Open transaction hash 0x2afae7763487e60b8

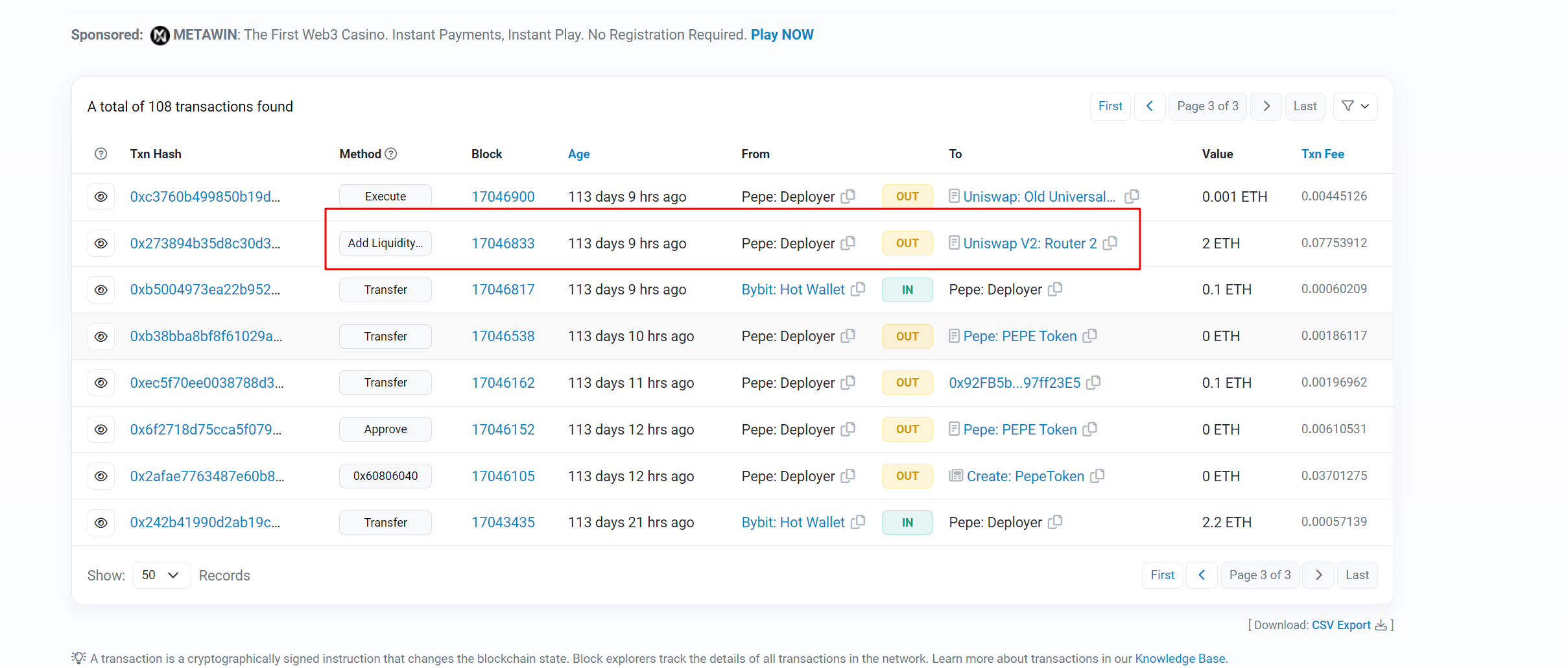[207, 477]
